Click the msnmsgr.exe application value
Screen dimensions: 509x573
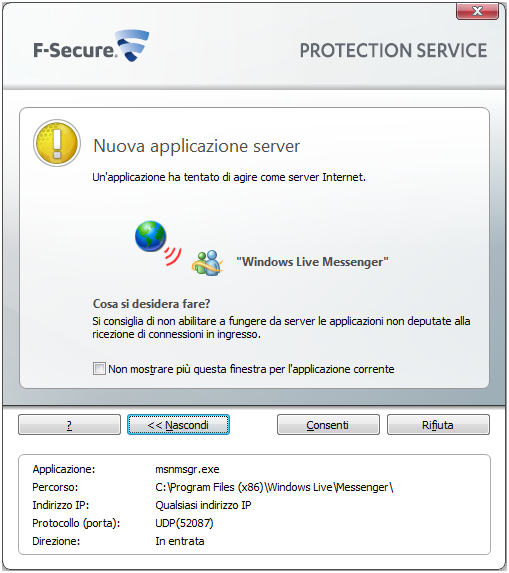click(187, 469)
